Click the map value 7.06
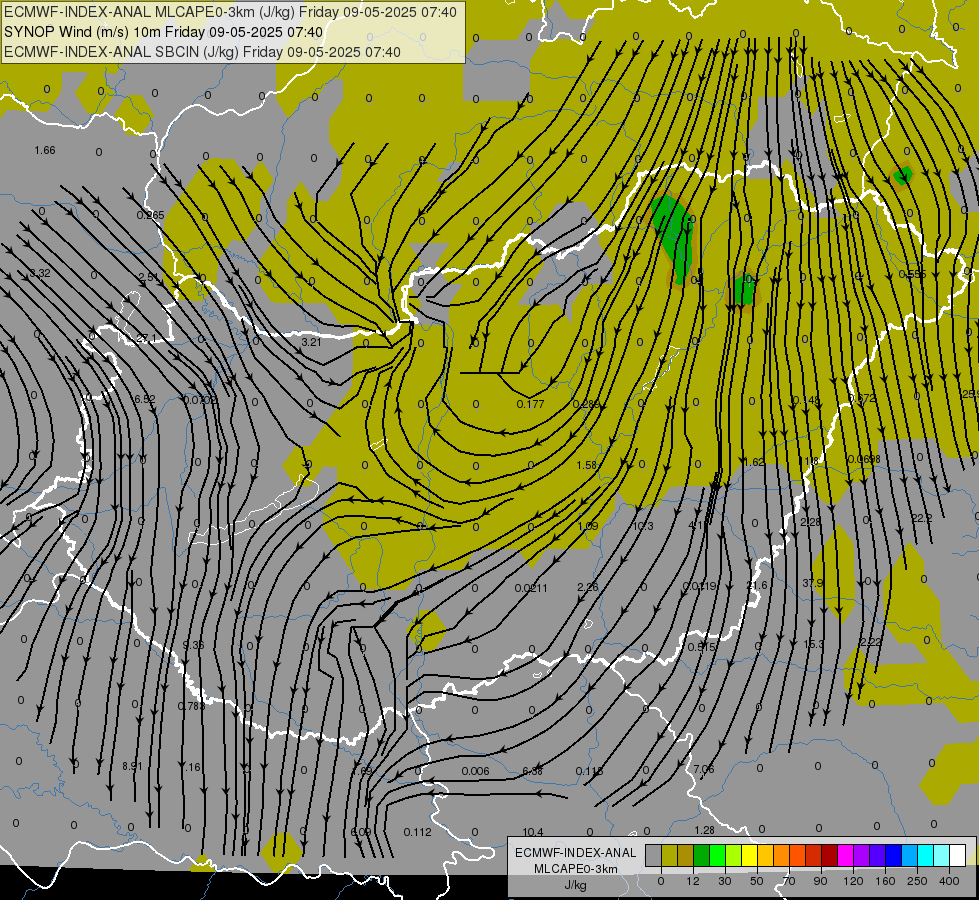 coord(704,769)
